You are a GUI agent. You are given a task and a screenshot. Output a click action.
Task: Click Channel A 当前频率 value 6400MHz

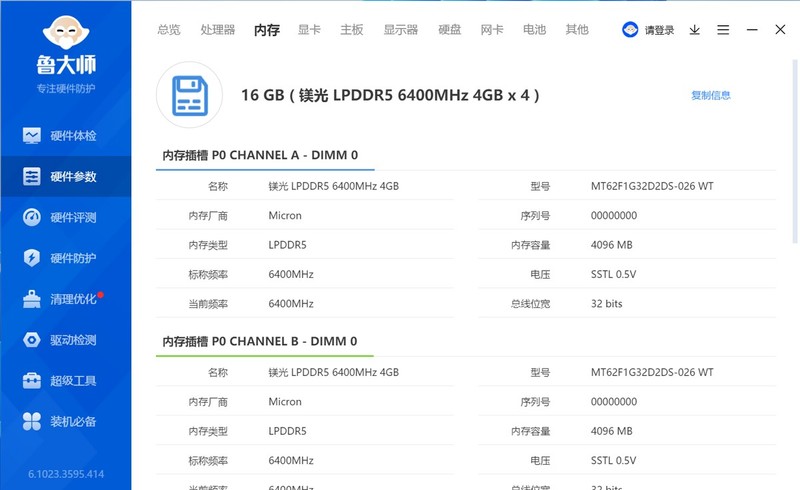pos(291,304)
